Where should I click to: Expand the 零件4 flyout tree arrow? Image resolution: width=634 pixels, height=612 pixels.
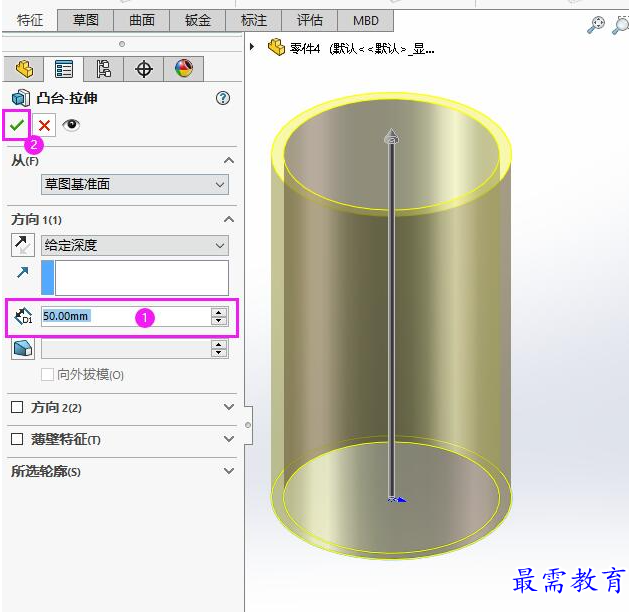(252, 46)
